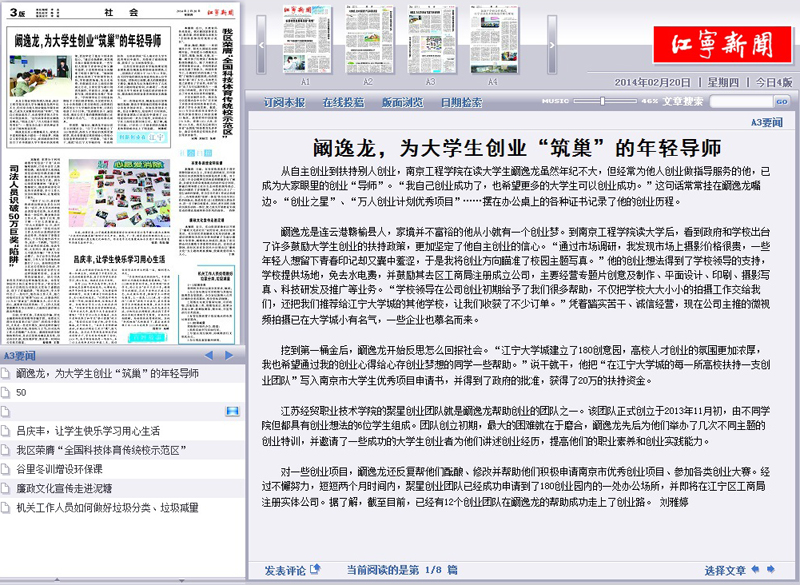Screen dimensions: 800x585
Task: Select previous article arrow at bottom right
Action: click(x=756, y=569)
